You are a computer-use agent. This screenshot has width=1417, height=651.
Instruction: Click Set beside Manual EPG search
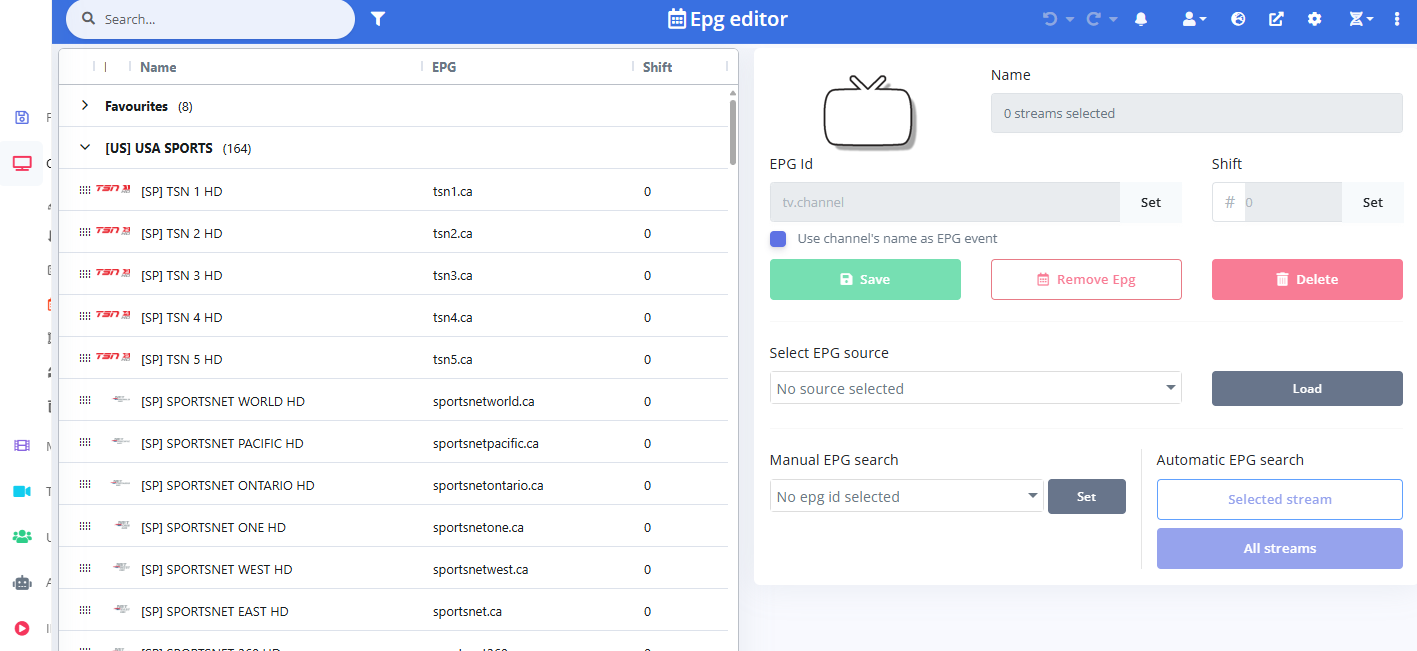[x=1087, y=496]
